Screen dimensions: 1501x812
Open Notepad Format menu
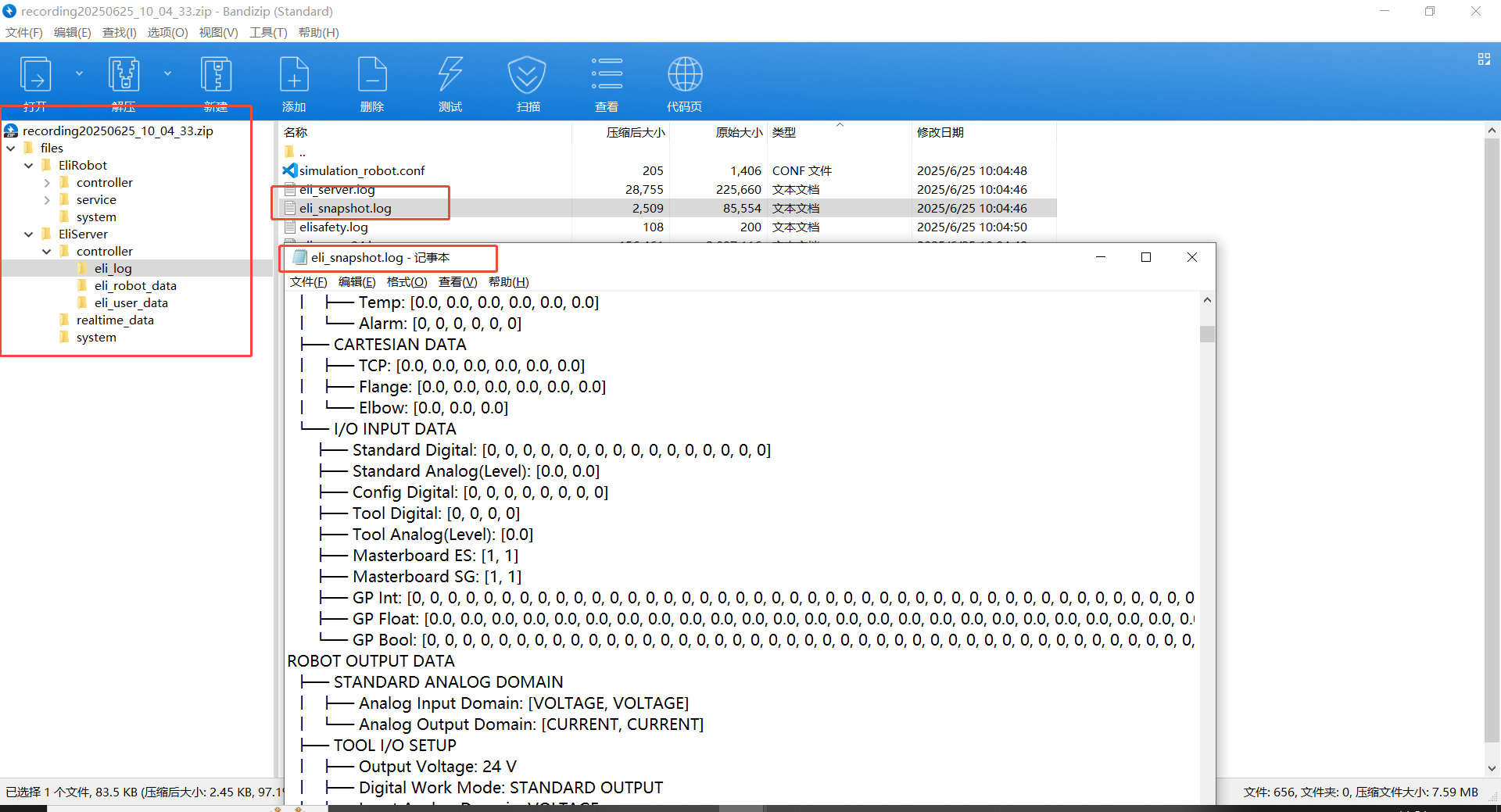(x=407, y=282)
